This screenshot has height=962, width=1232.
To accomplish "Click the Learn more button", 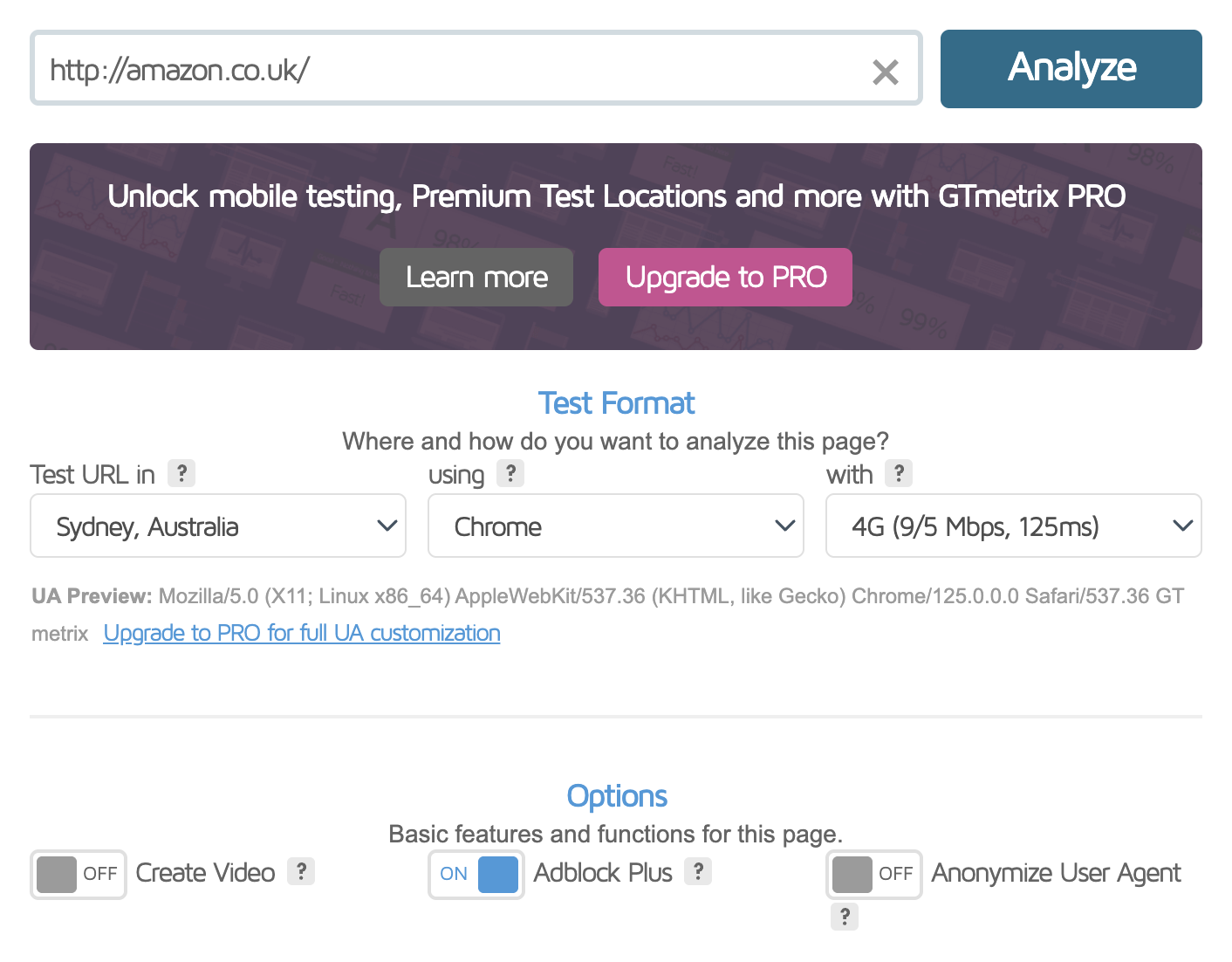I will pos(476,277).
